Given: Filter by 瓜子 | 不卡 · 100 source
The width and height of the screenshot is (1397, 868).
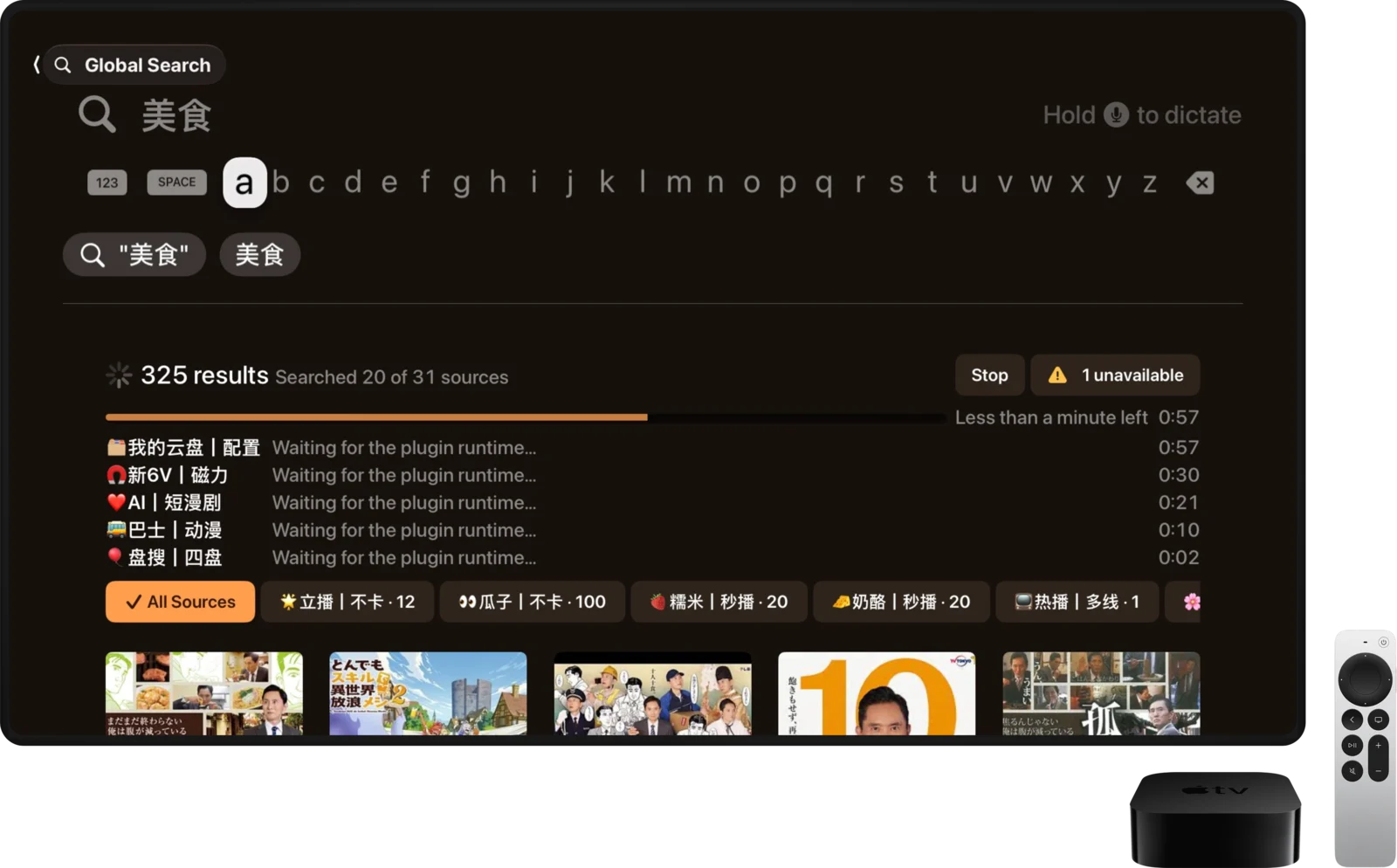Looking at the screenshot, I should click(533, 602).
